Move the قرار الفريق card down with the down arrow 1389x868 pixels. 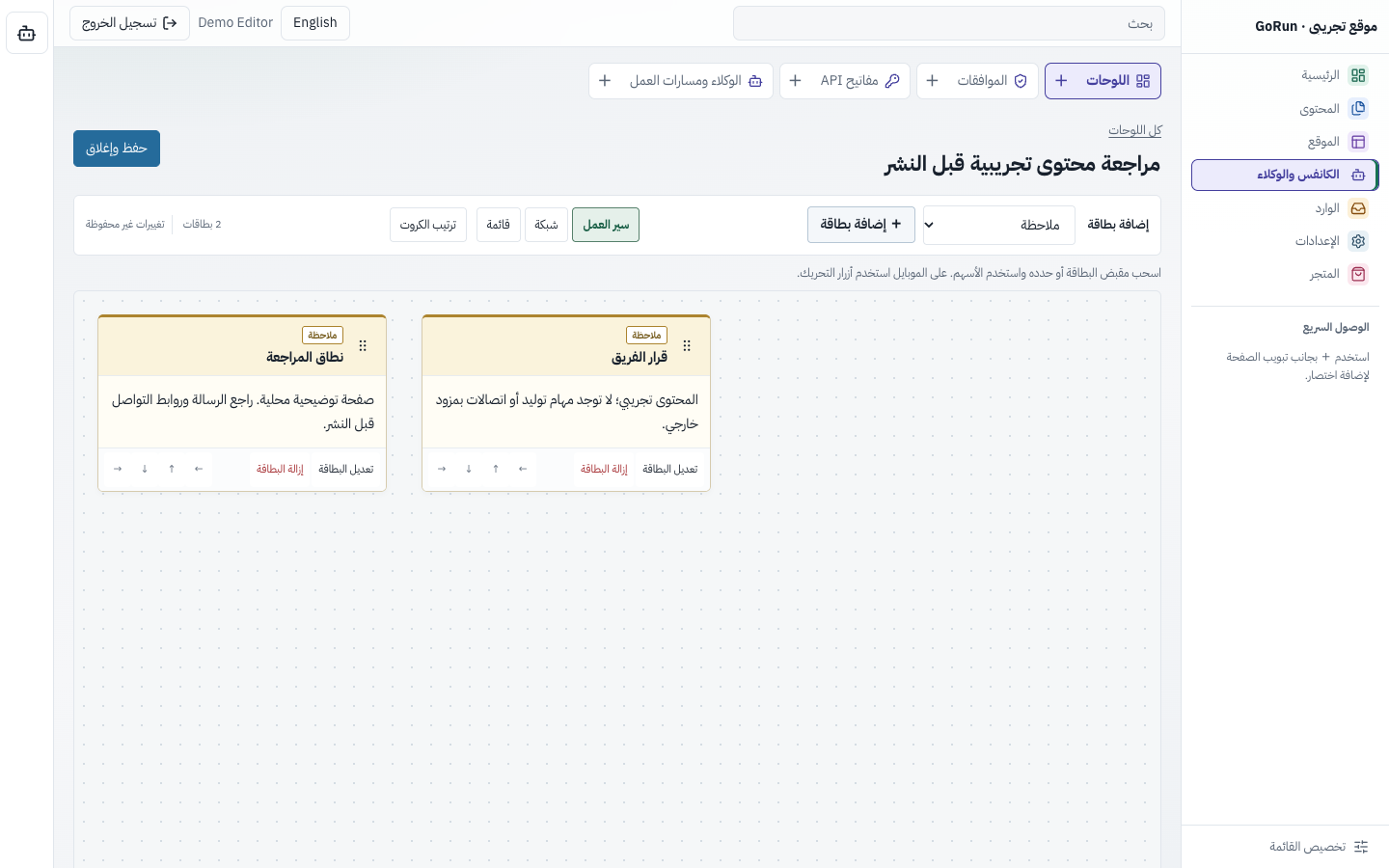(469, 469)
